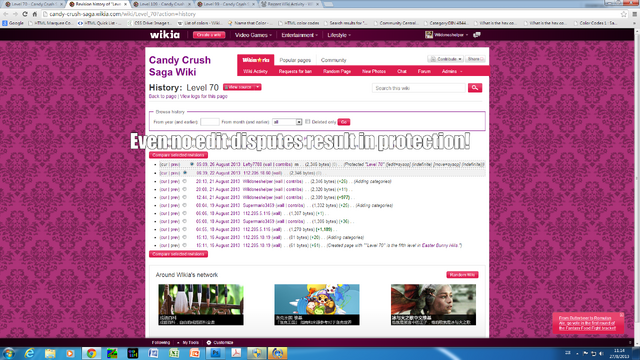Open Windows Explorer folder in the taskbar
The image size is (640, 360).
pyautogui.click(x=50, y=353)
